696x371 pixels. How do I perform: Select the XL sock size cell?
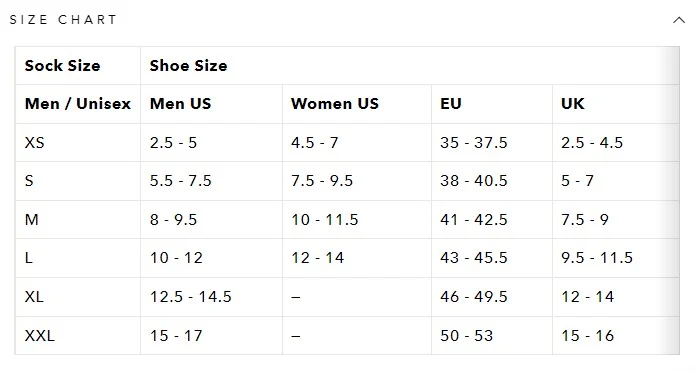pos(78,297)
